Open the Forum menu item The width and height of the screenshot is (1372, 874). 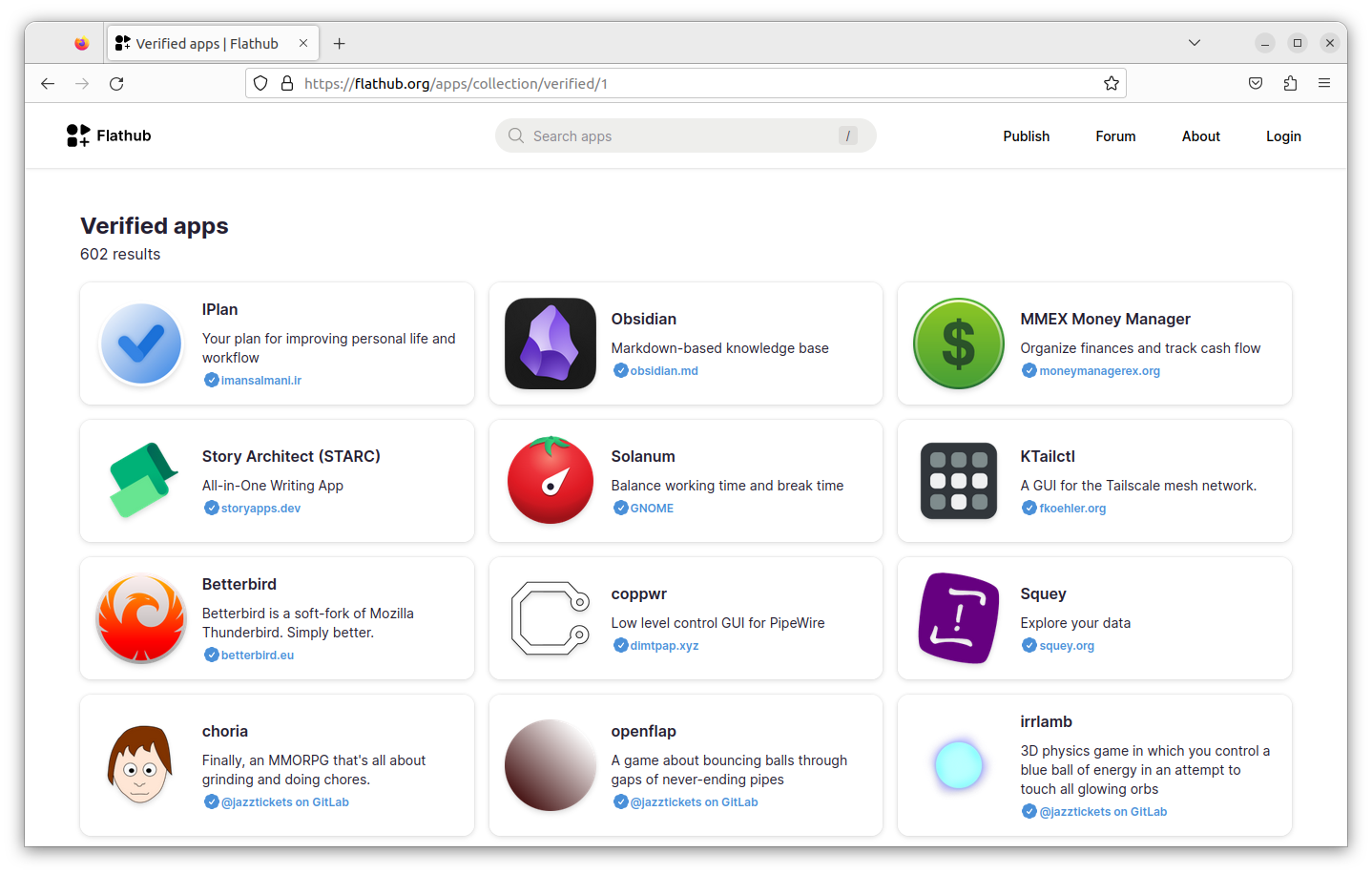(x=1114, y=135)
